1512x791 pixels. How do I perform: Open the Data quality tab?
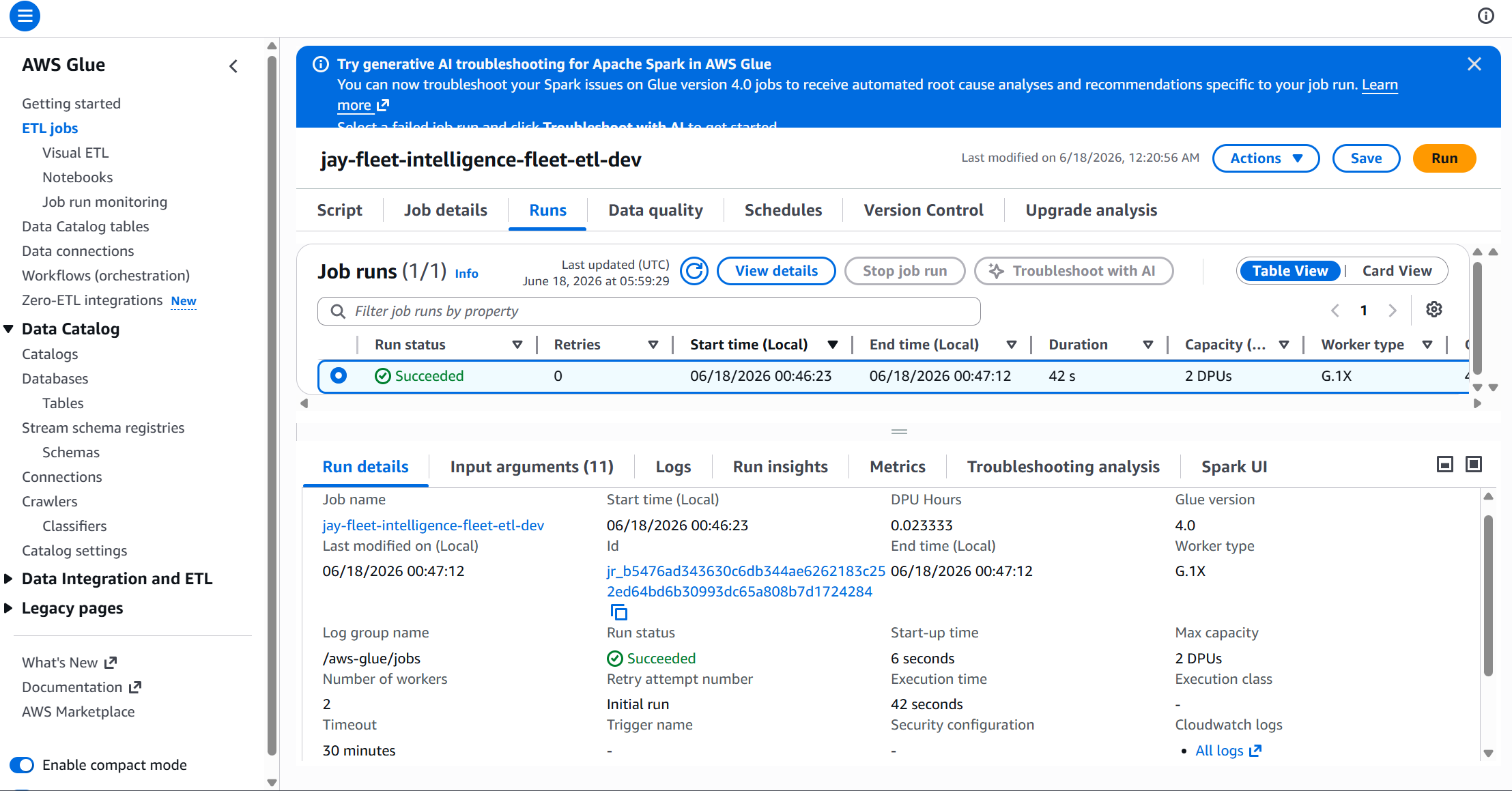[x=655, y=210]
